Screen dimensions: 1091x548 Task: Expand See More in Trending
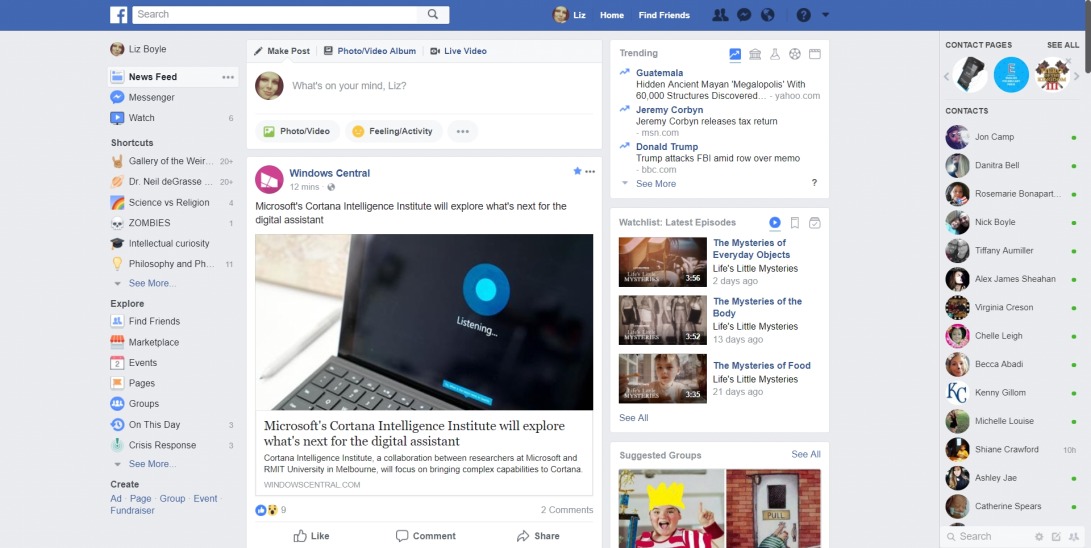655,184
